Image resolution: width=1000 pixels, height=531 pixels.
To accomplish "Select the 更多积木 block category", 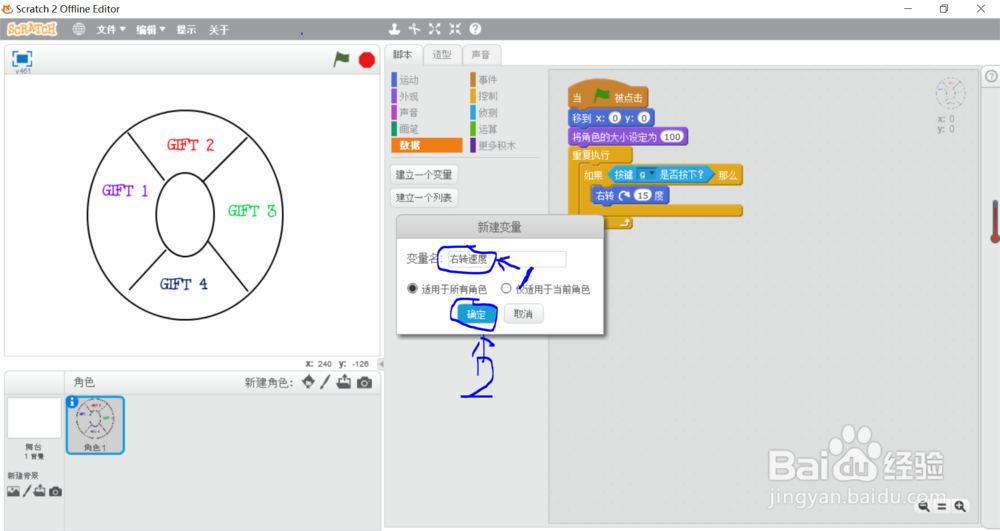I will point(505,145).
